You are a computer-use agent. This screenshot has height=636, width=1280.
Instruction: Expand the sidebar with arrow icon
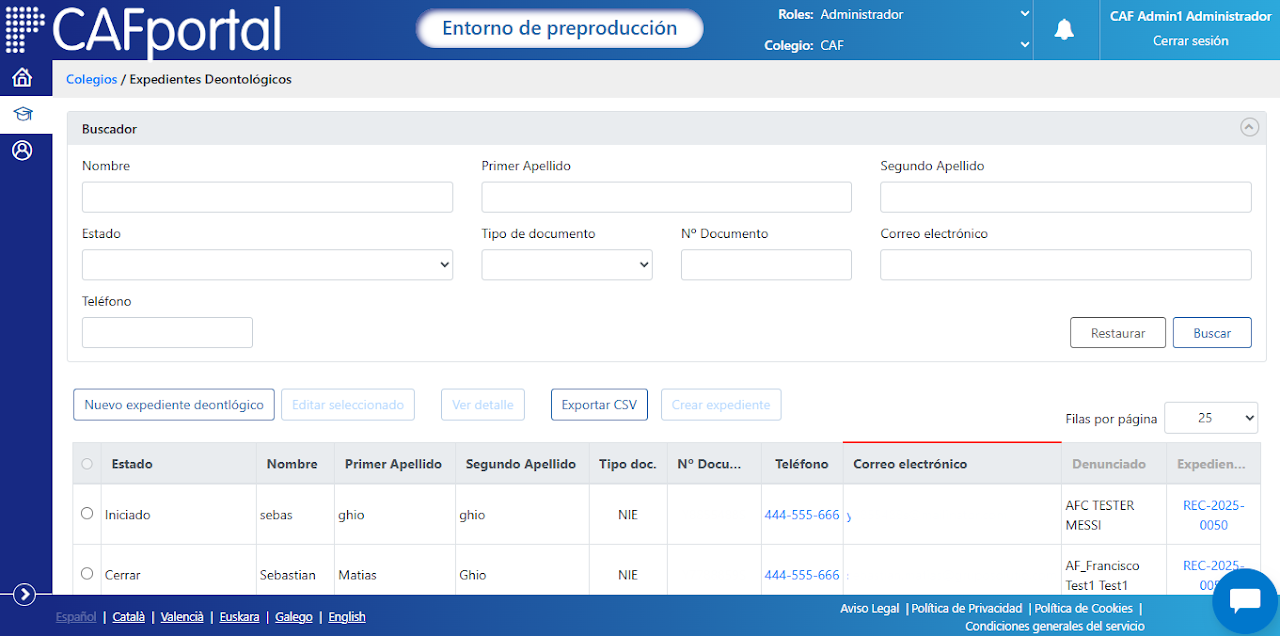25,595
